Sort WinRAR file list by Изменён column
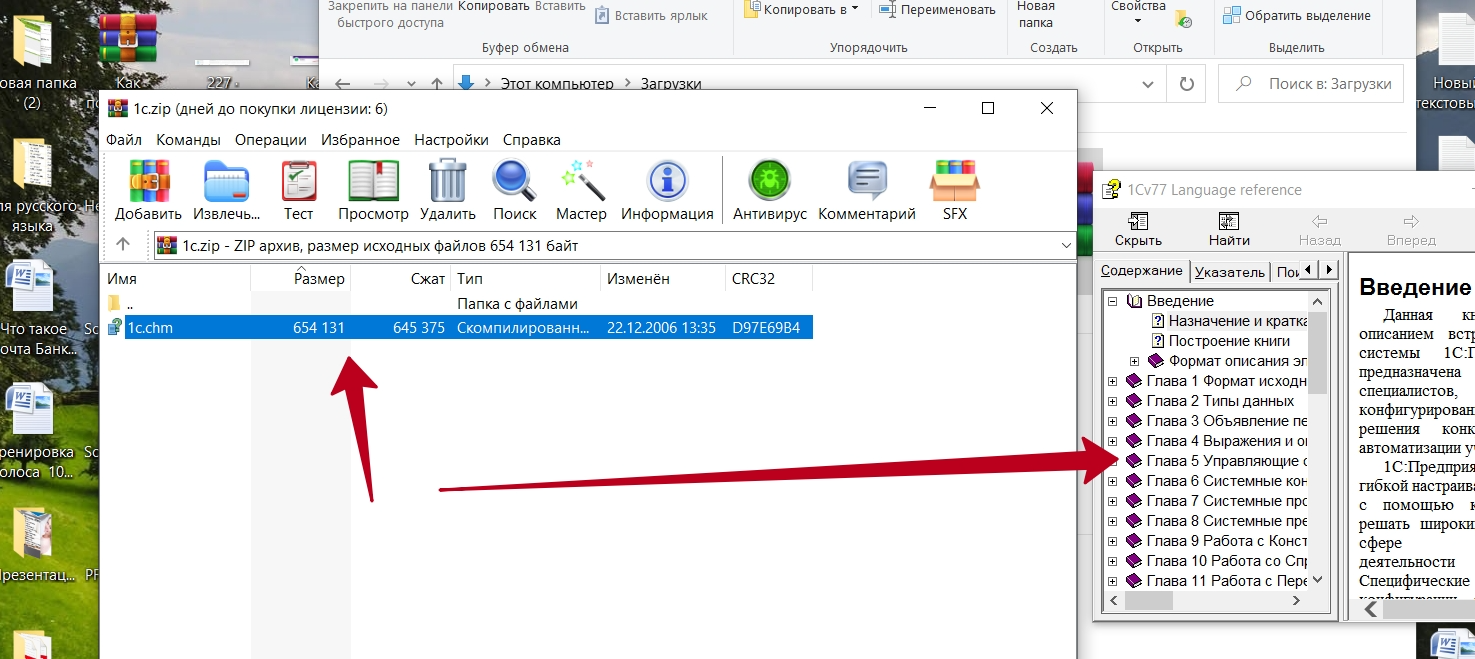 [664, 279]
